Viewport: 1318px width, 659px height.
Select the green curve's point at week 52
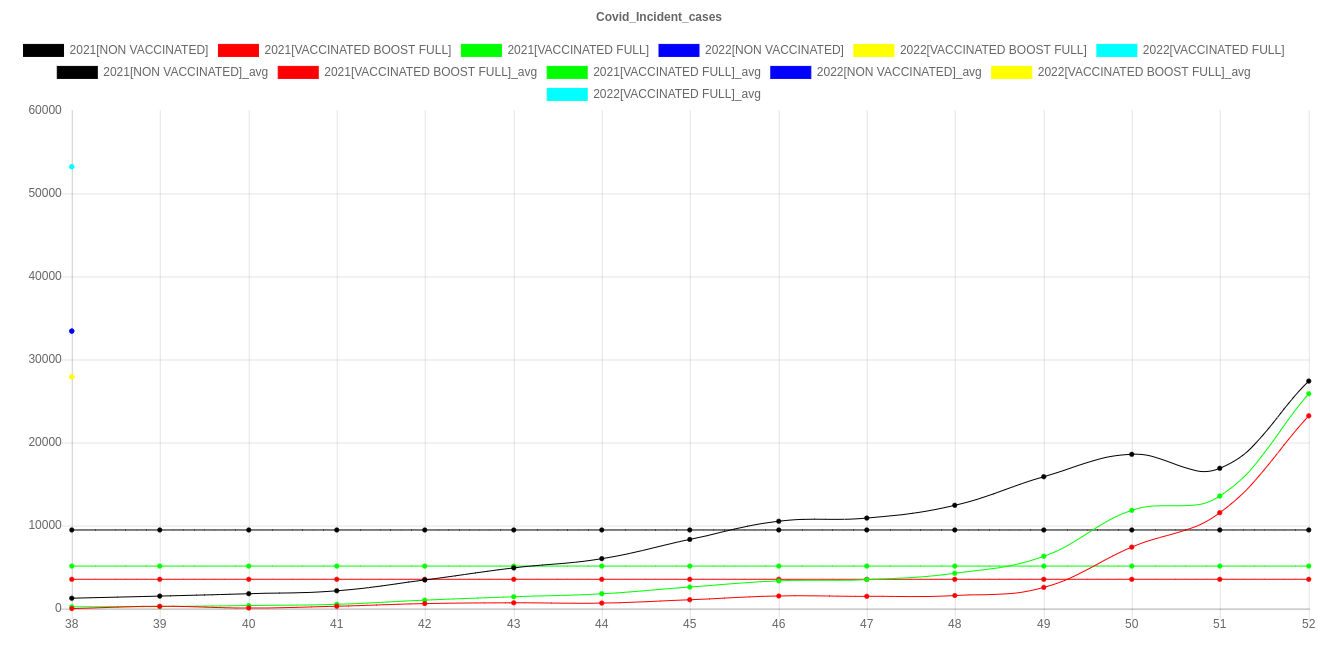[x=1308, y=394]
